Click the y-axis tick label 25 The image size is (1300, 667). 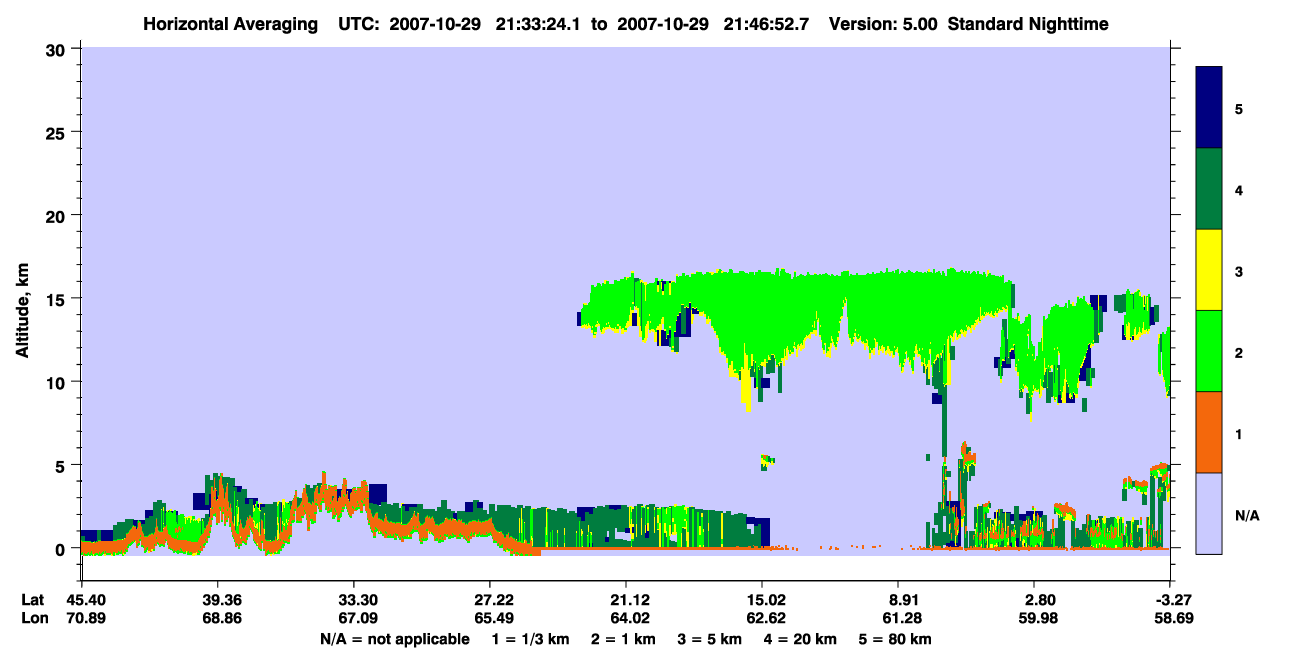58,132
